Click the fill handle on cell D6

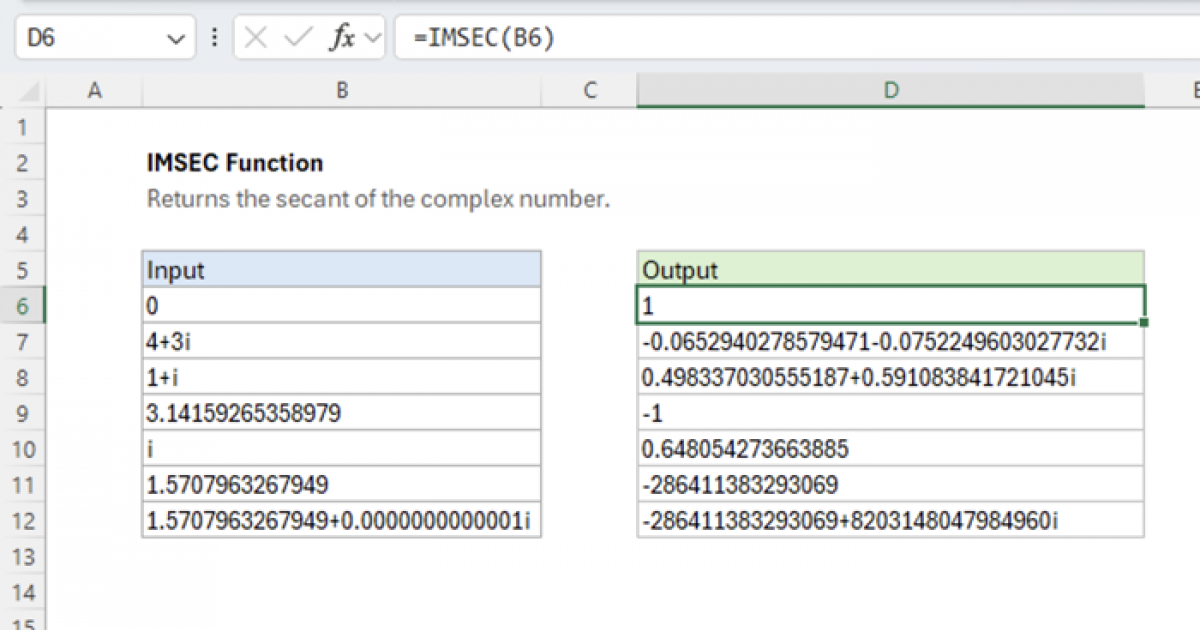(x=1142, y=322)
